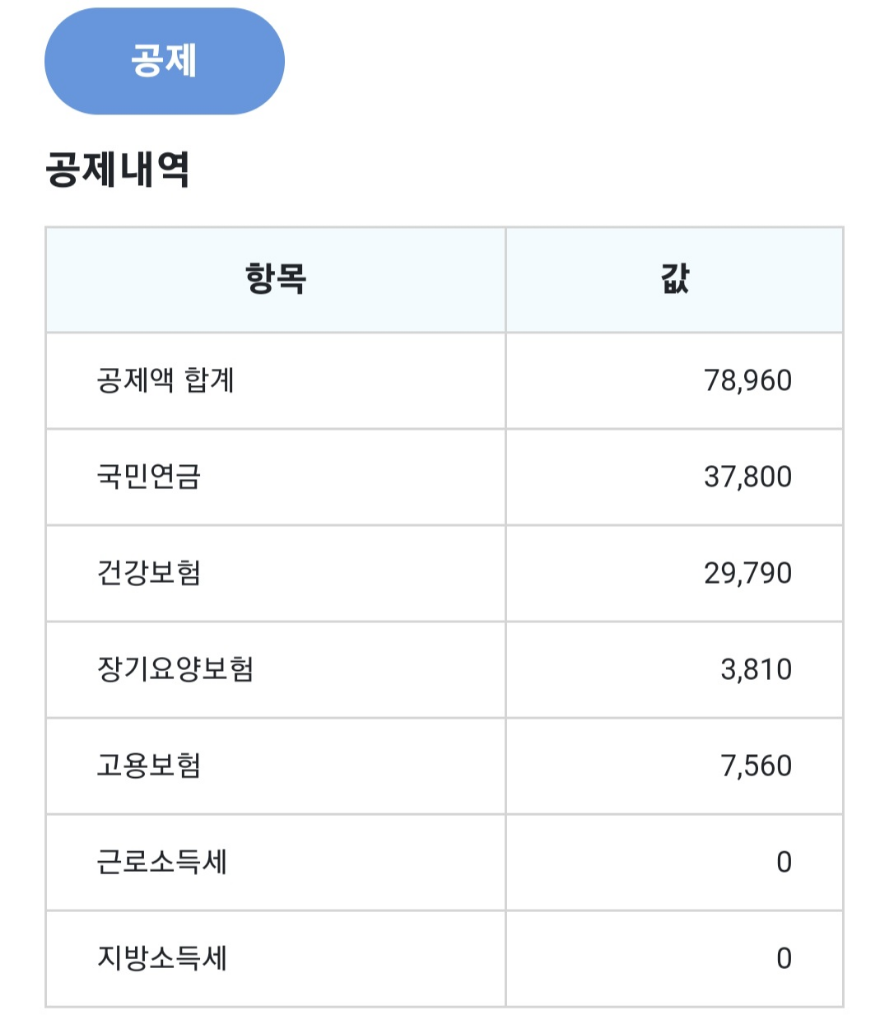Screen dimensions: 889x1024
Task: Click the 공제내역 section heading
Action: click(x=117, y=171)
